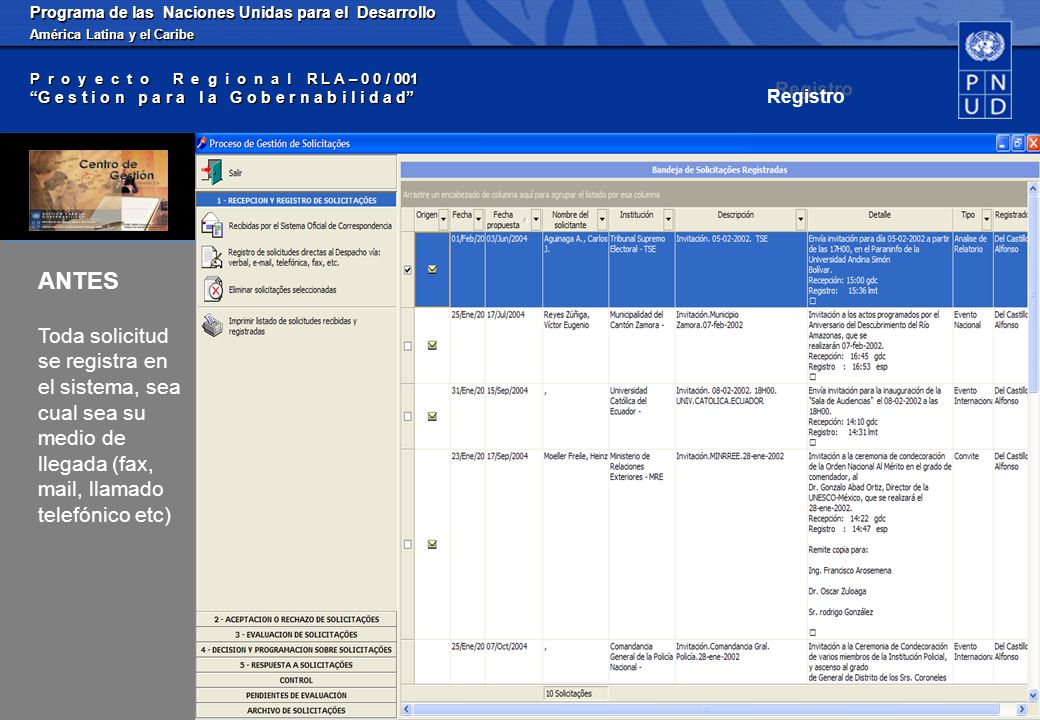This screenshot has height=720, width=1040.
Task: Click Recibidas por el Sistema Oficial de Correspondencia
Action: 310,225
